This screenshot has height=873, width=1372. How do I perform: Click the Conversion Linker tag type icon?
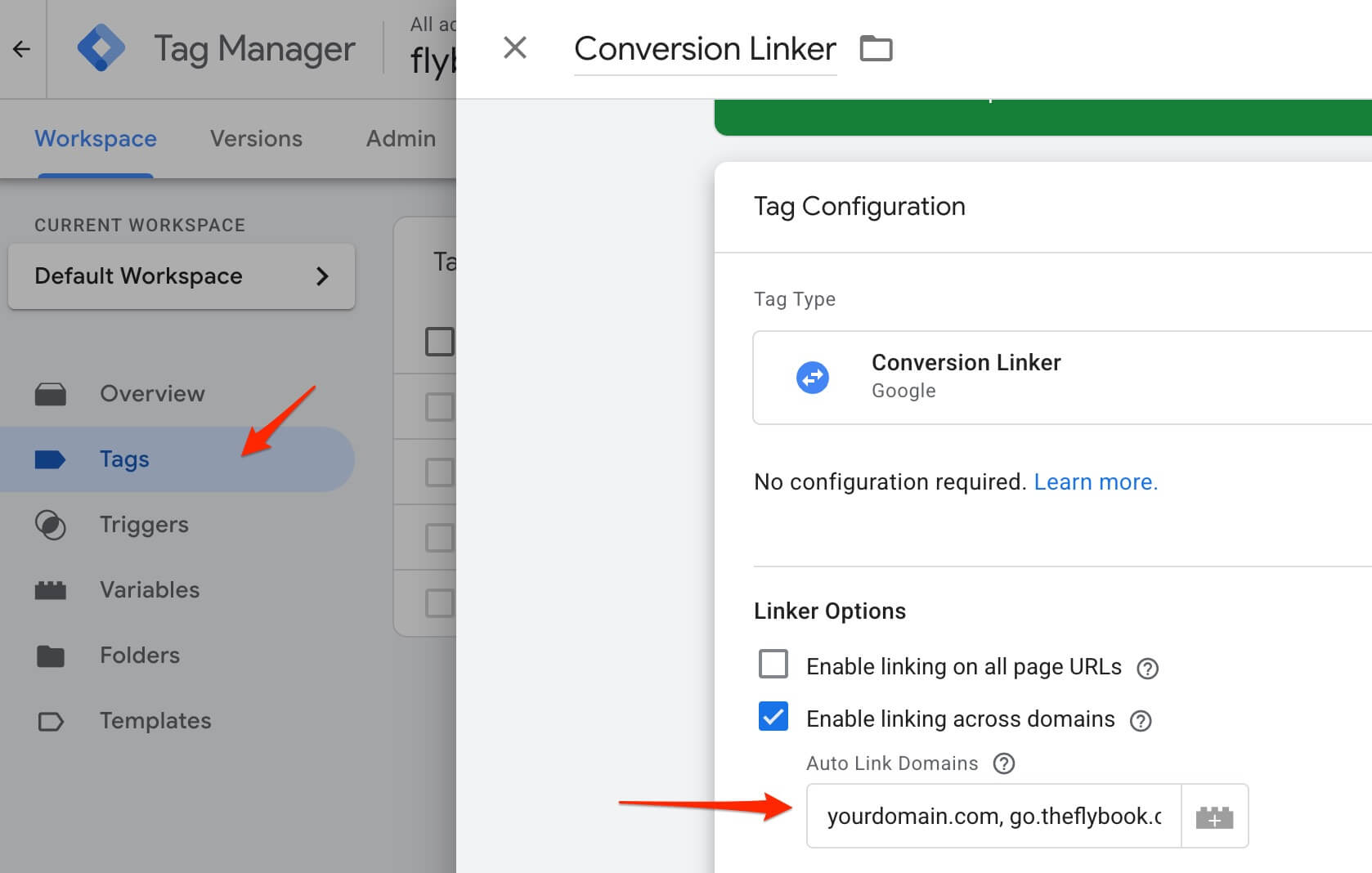(812, 378)
